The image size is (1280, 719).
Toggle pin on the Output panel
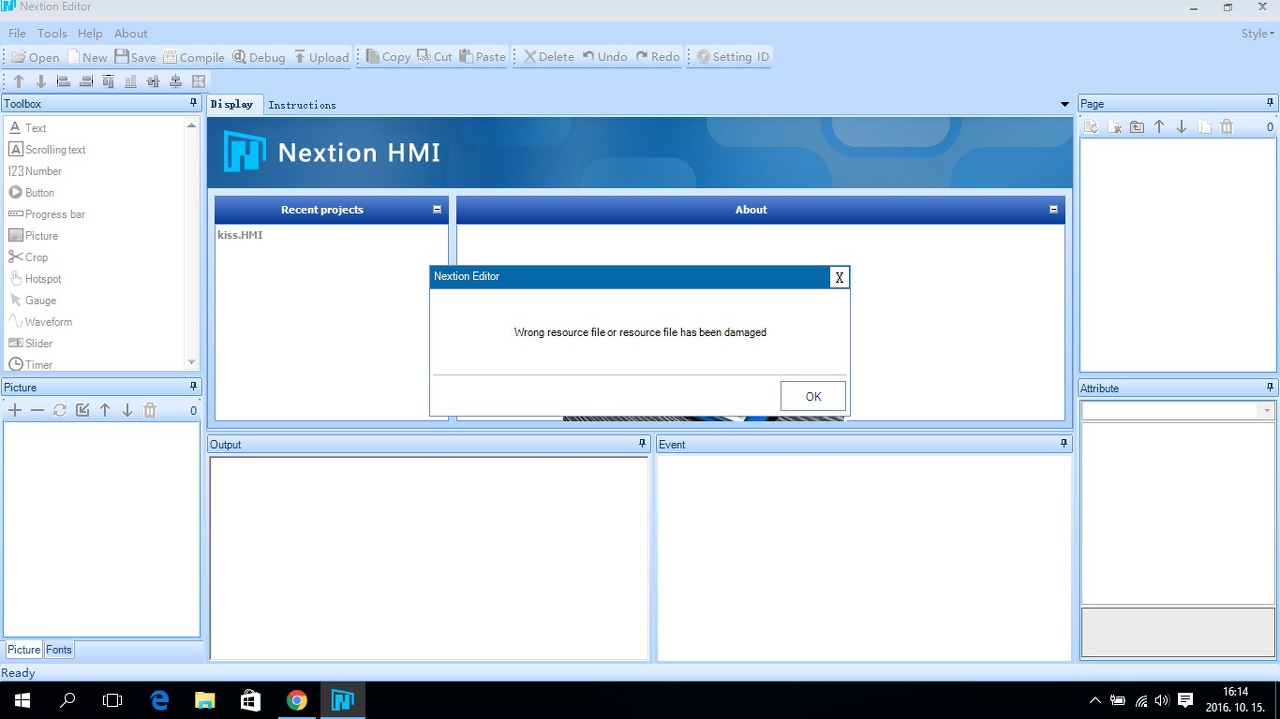[642, 444]
